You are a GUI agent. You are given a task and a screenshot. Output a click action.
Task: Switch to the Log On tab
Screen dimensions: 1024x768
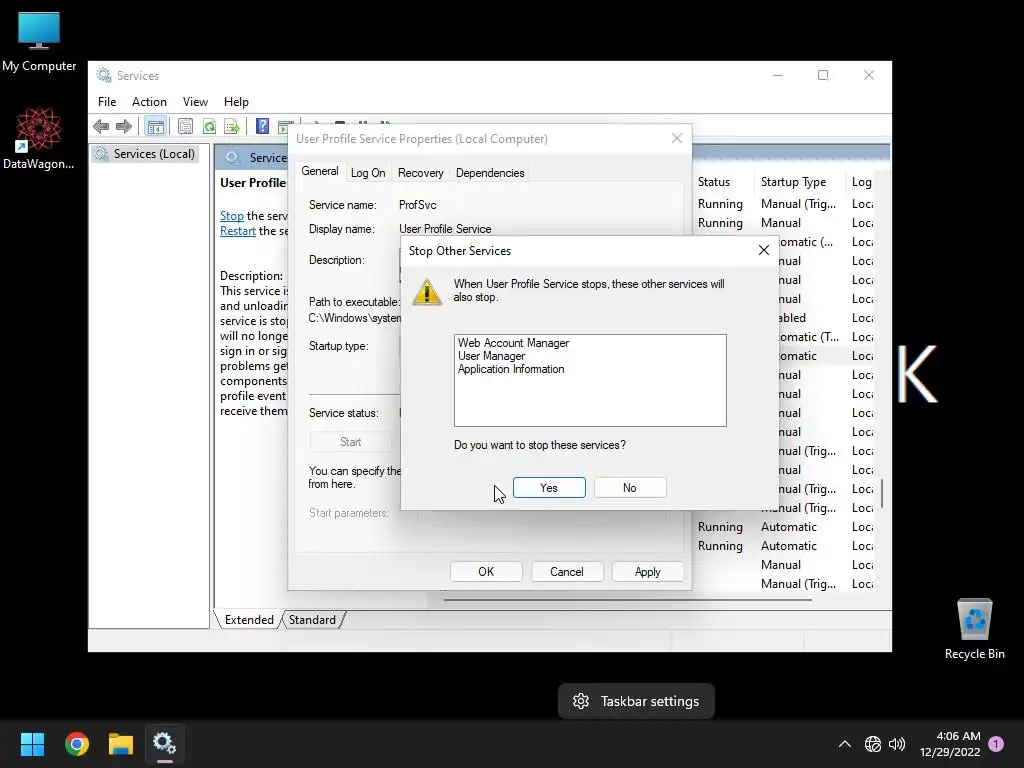[x=368, y=173]
